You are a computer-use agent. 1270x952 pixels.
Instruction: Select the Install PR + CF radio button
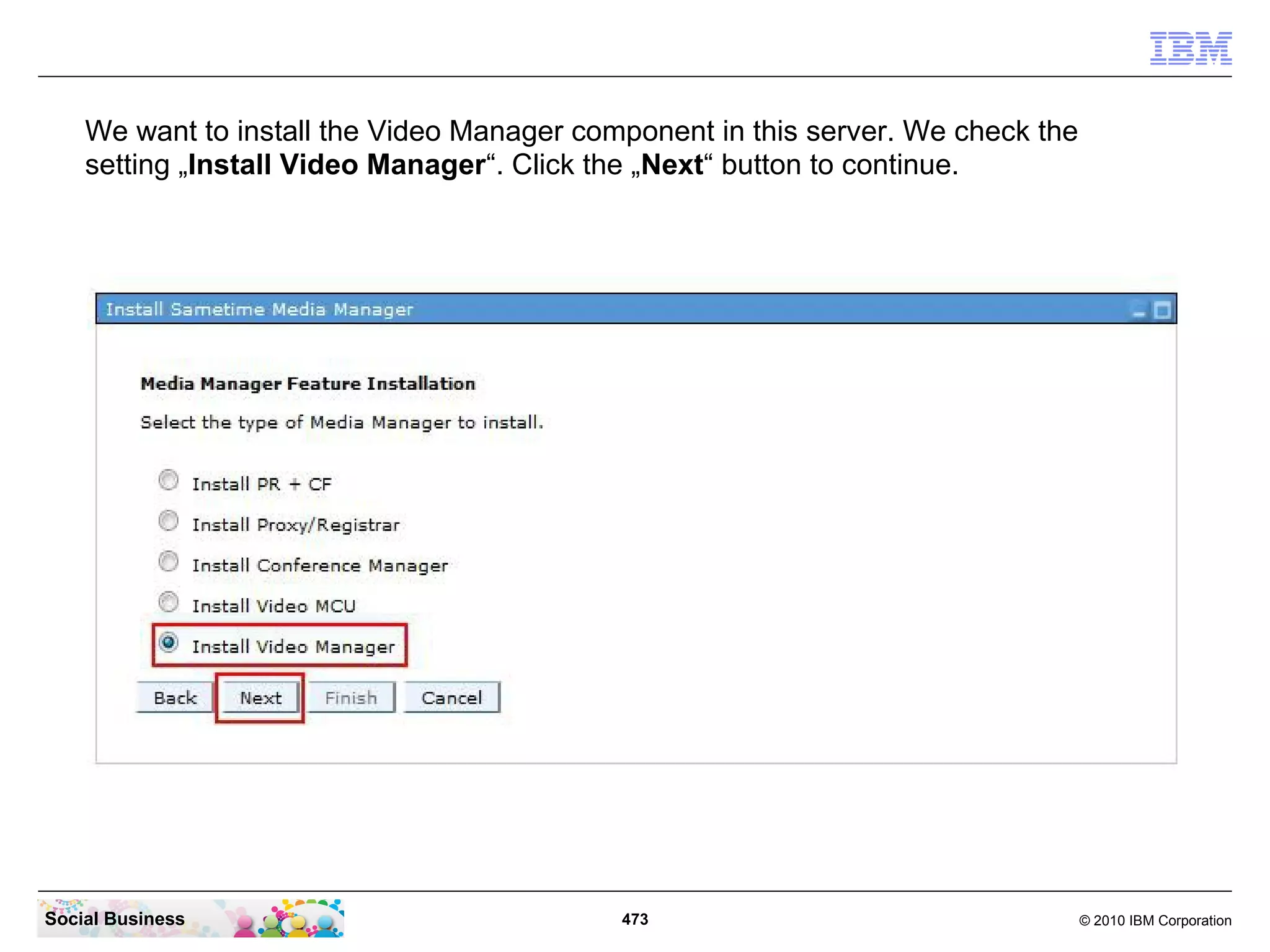click(x=168, y=480)
